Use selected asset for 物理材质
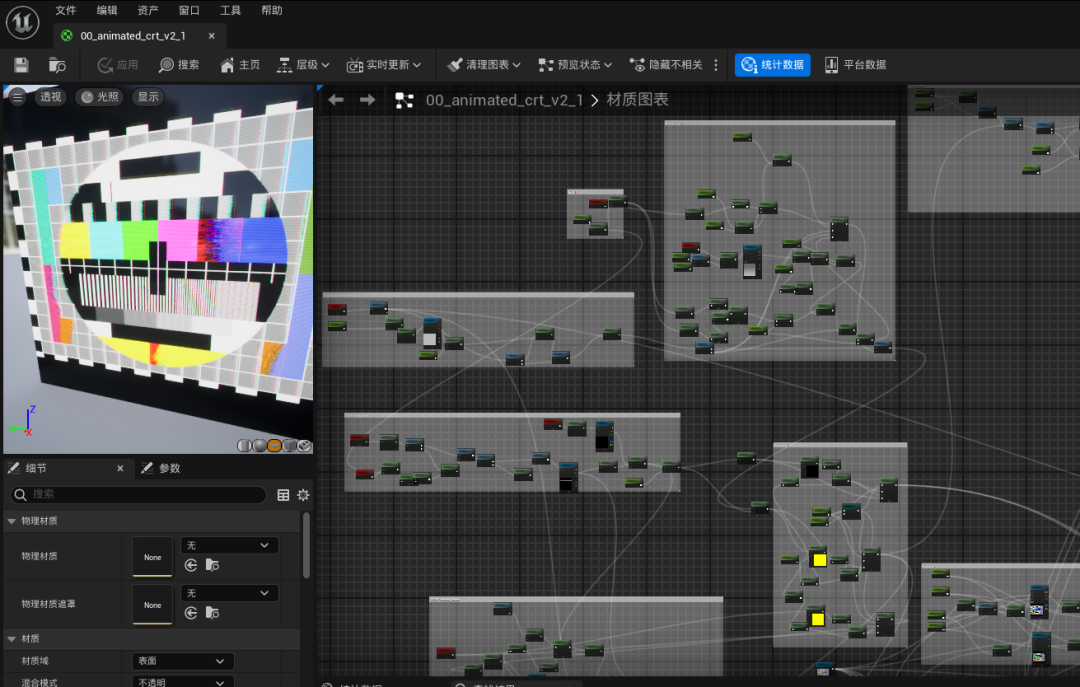This screenshot has width=1080, height=687. pos(191,565)
